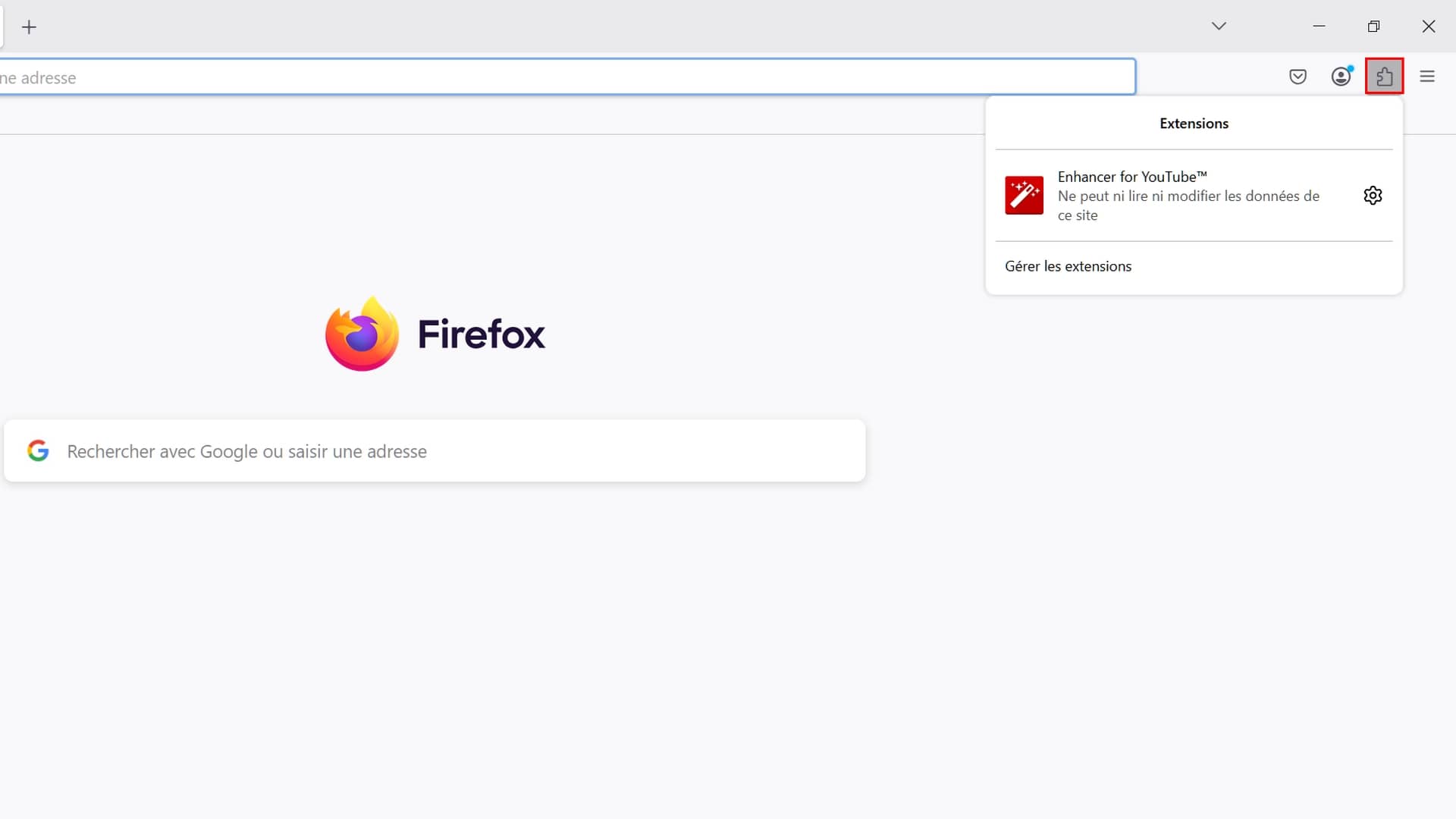Focus the address bar at top

pyautogui.click(x=569, y=77)
